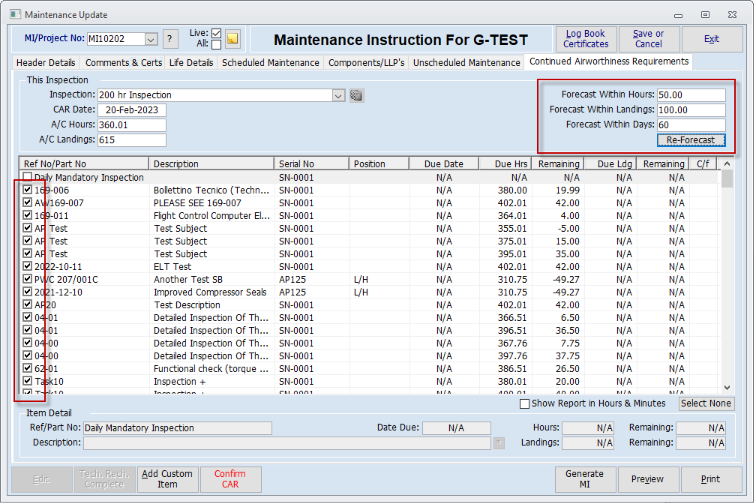Image resolution: width=754 pixels, height=503 pixels.
Task: Click the Confirm CAR button
Action: tap(229, 479)
